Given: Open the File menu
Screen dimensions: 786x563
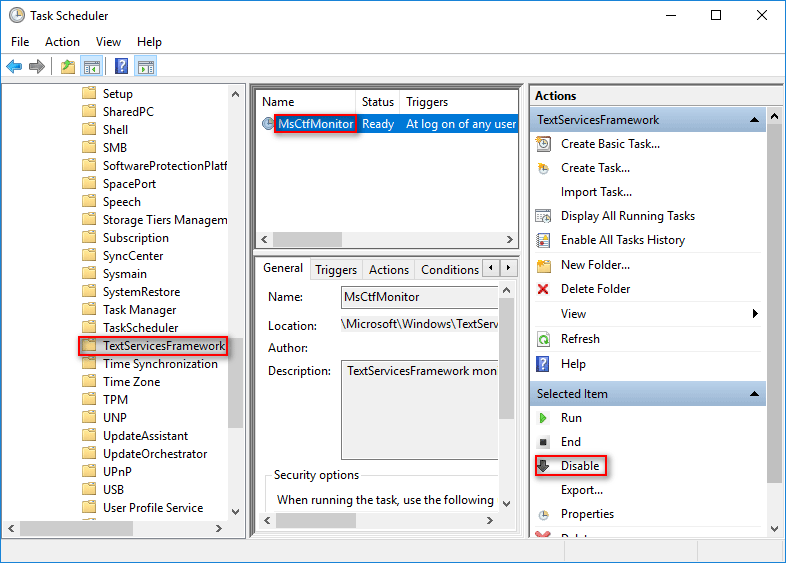Looking at the screenshot, I should pyautogui.click(x=20, y=42).
